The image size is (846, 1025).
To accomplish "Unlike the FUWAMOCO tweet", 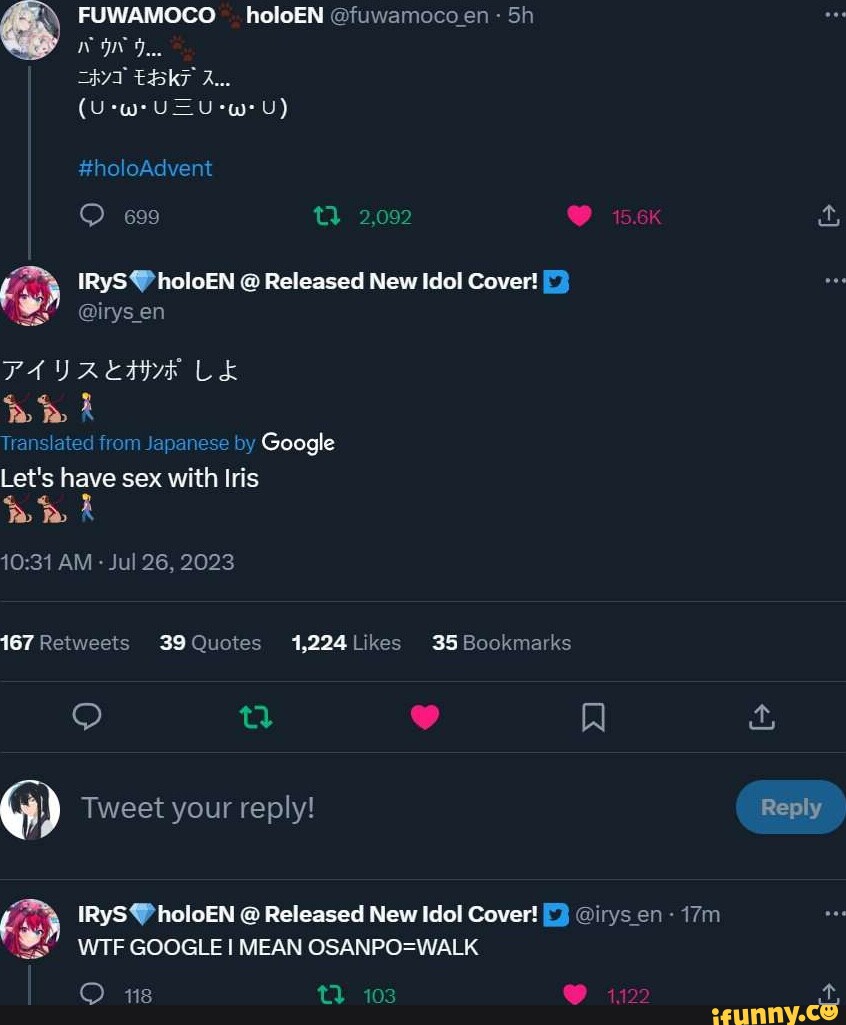I will (580, 216).
